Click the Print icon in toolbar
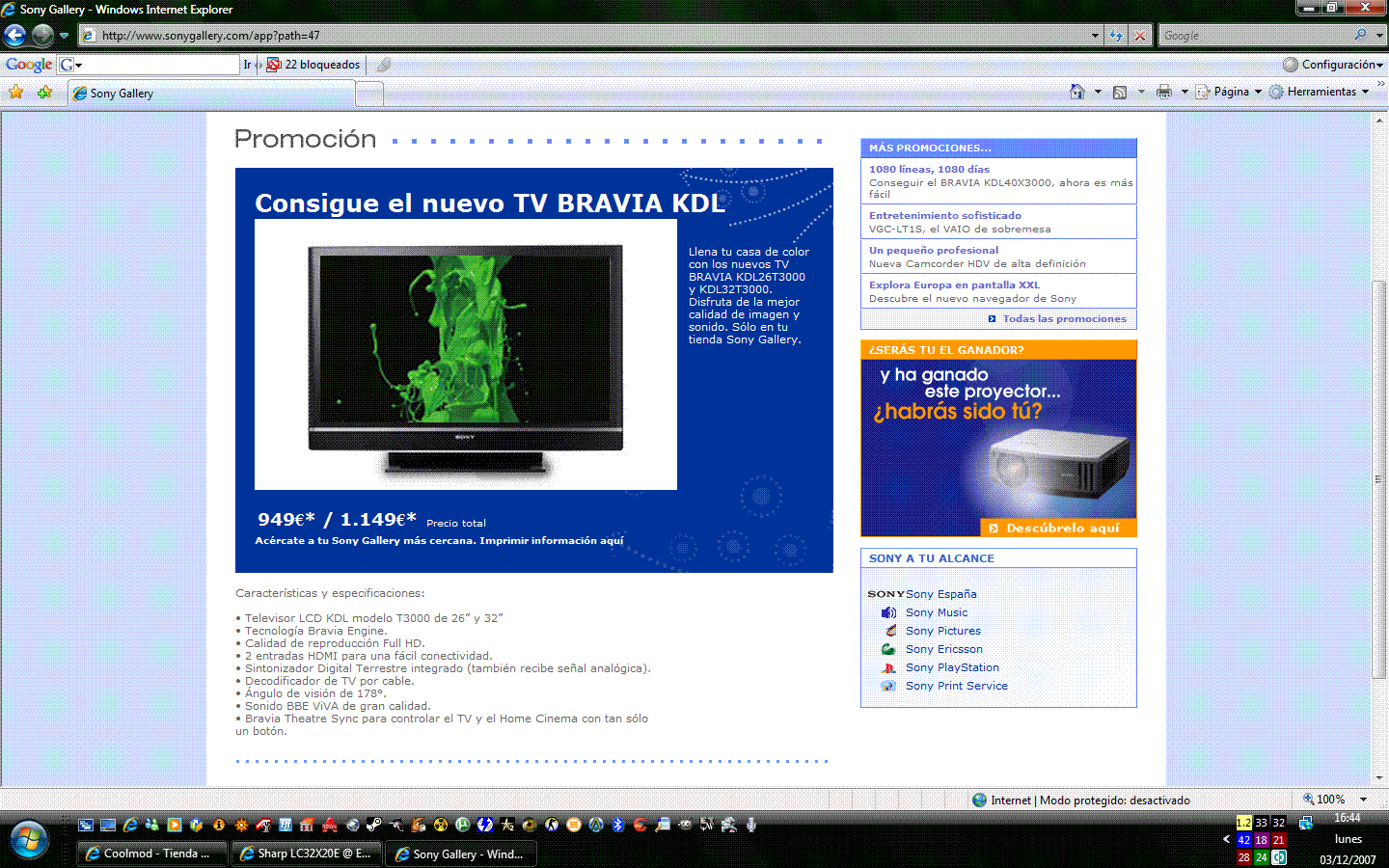The width and height of the screenshot is (1389, 868). pyautogui.click(x=1164, y=92)
